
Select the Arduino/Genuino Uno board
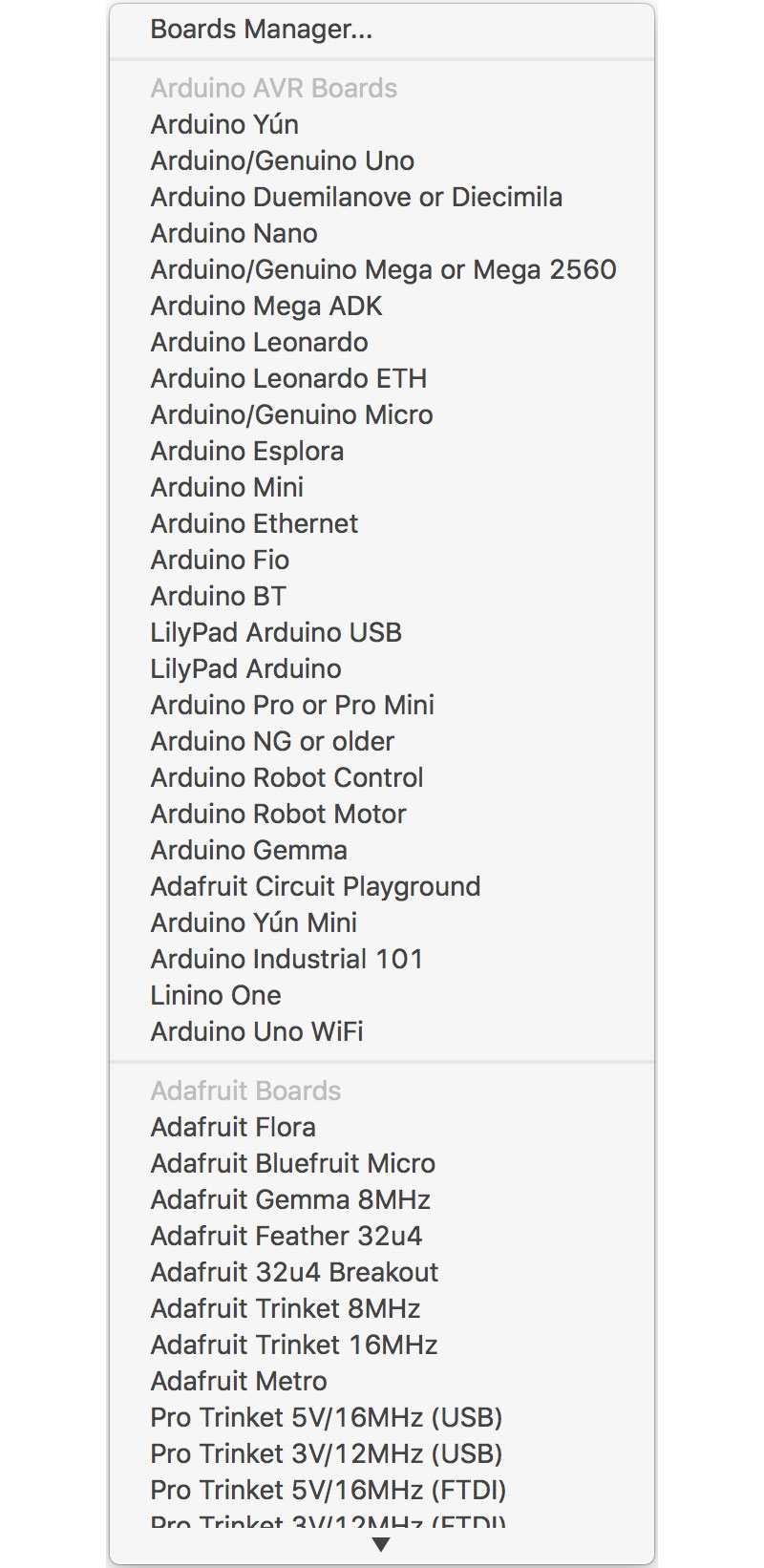(282, 160)
